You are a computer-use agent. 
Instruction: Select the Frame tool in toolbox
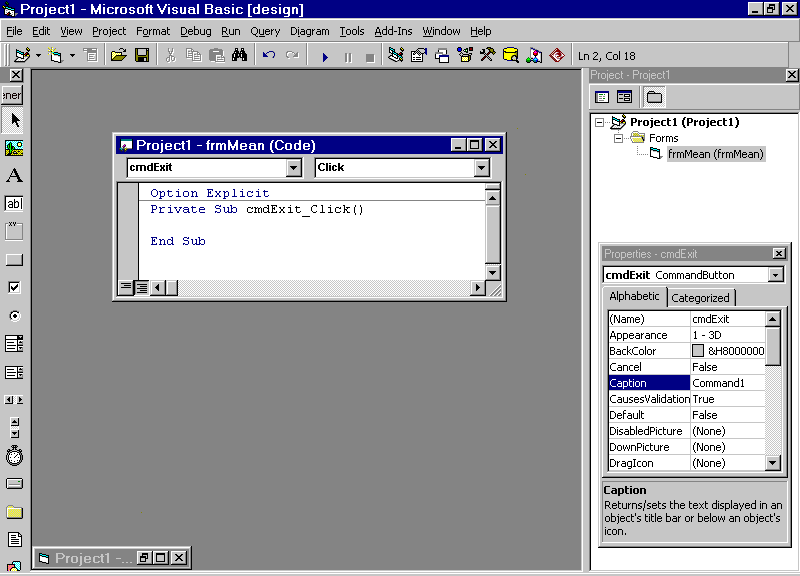(14, 232)
